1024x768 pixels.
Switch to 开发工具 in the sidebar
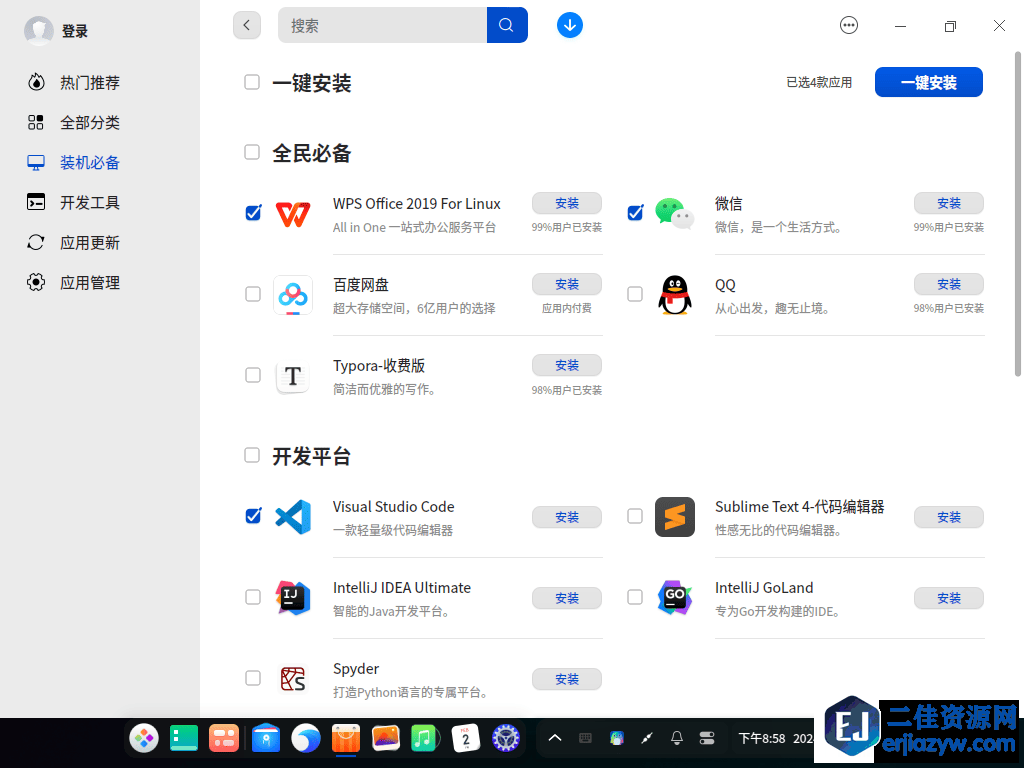pos(89,203)
